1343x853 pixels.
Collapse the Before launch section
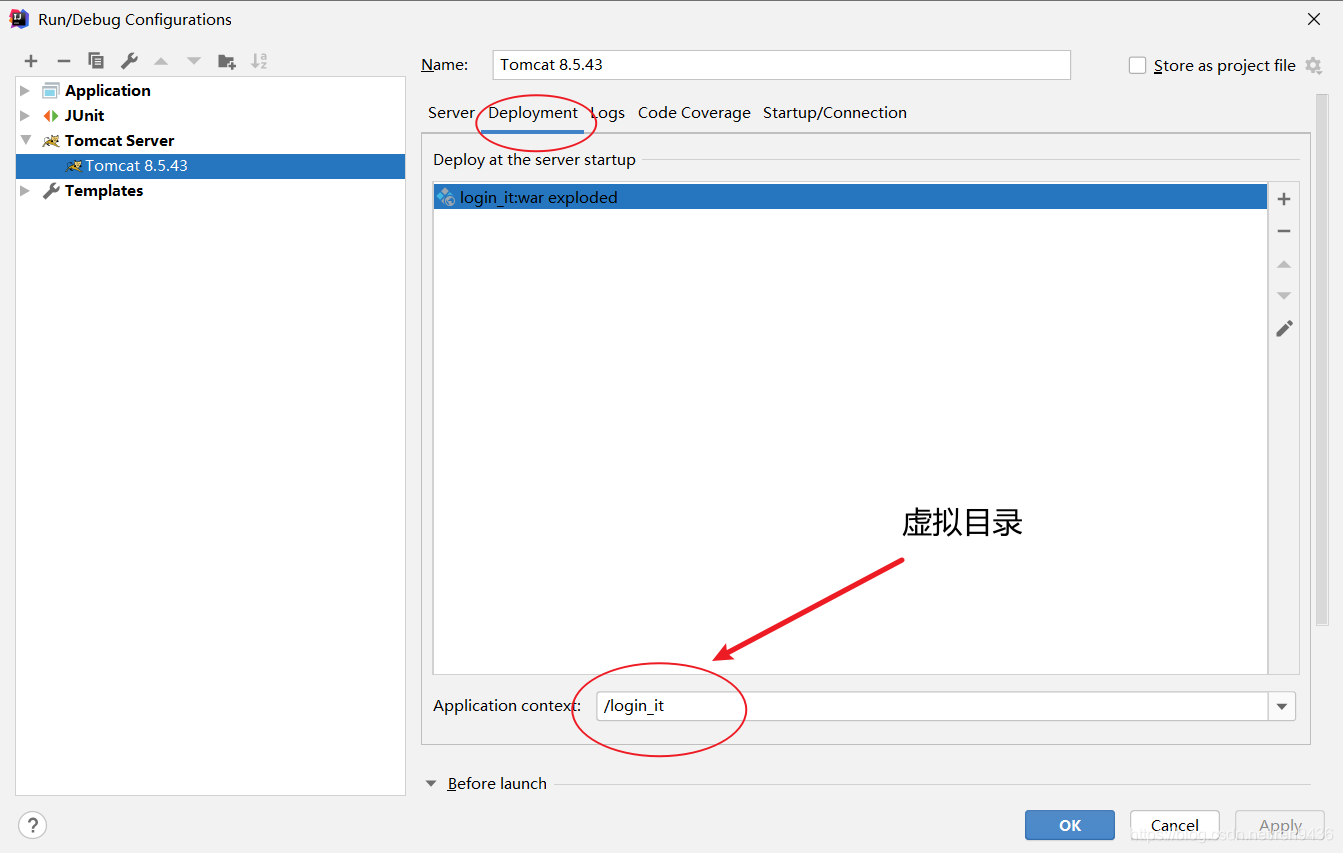click(432, 784)
